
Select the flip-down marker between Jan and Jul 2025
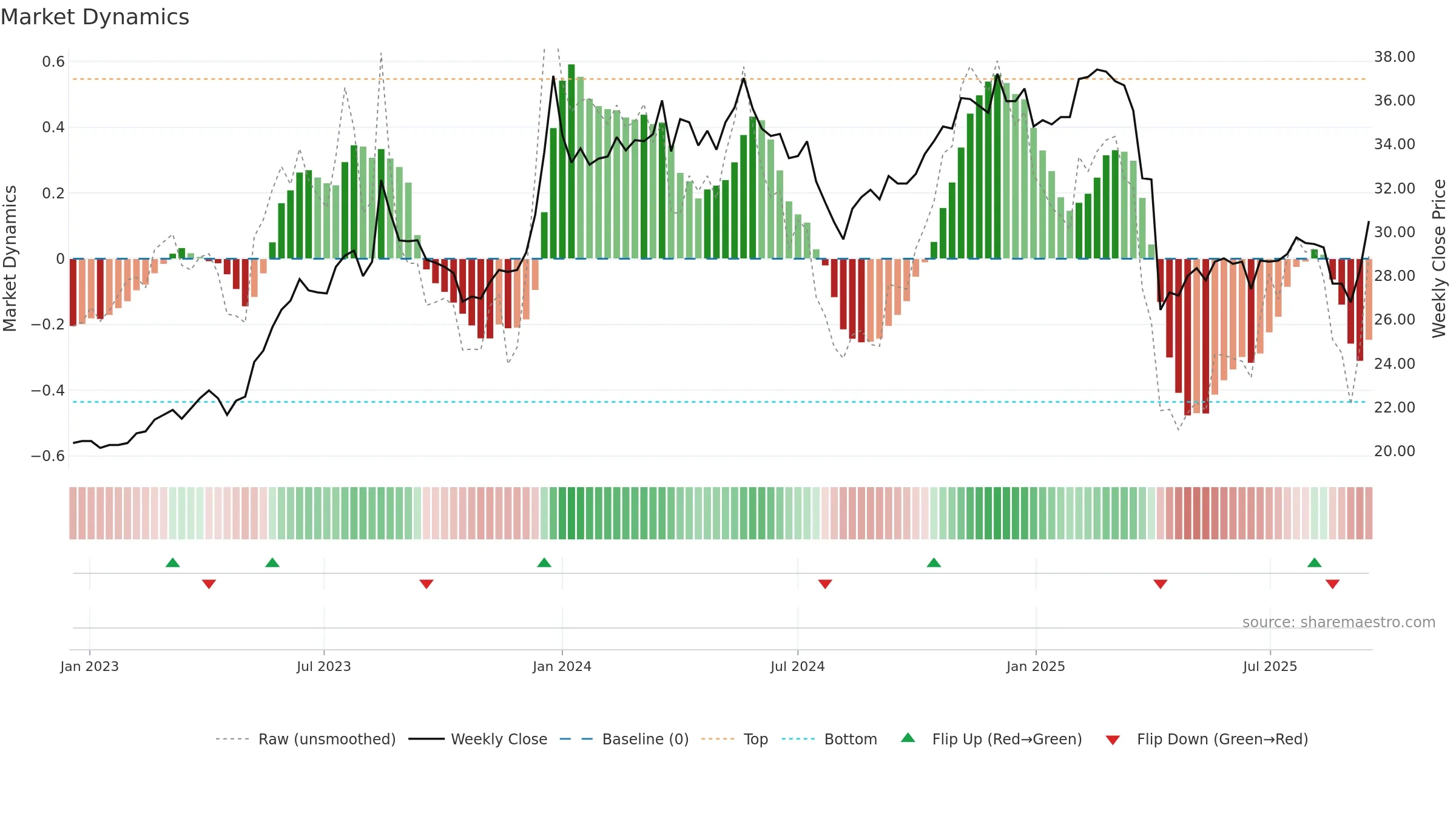[x=1161, y=584]
